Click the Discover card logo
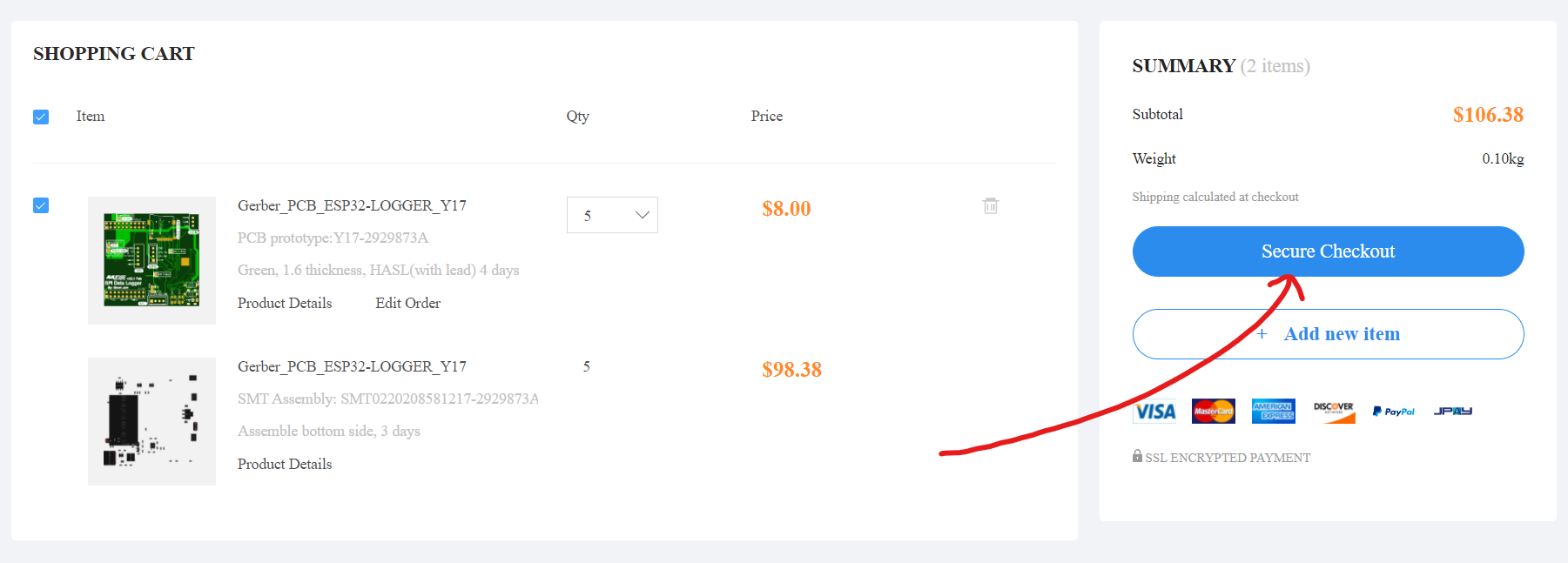 [x=1334, y=411]
